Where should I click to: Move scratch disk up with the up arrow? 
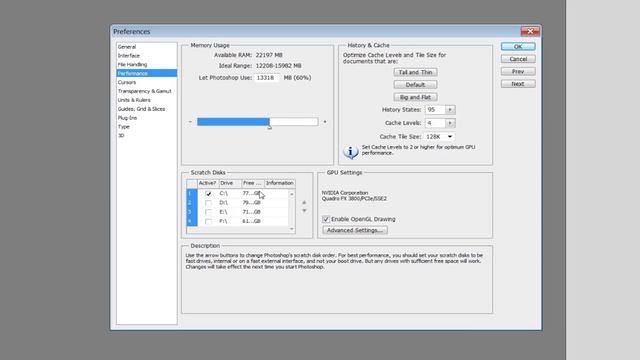tap(304, 202)
